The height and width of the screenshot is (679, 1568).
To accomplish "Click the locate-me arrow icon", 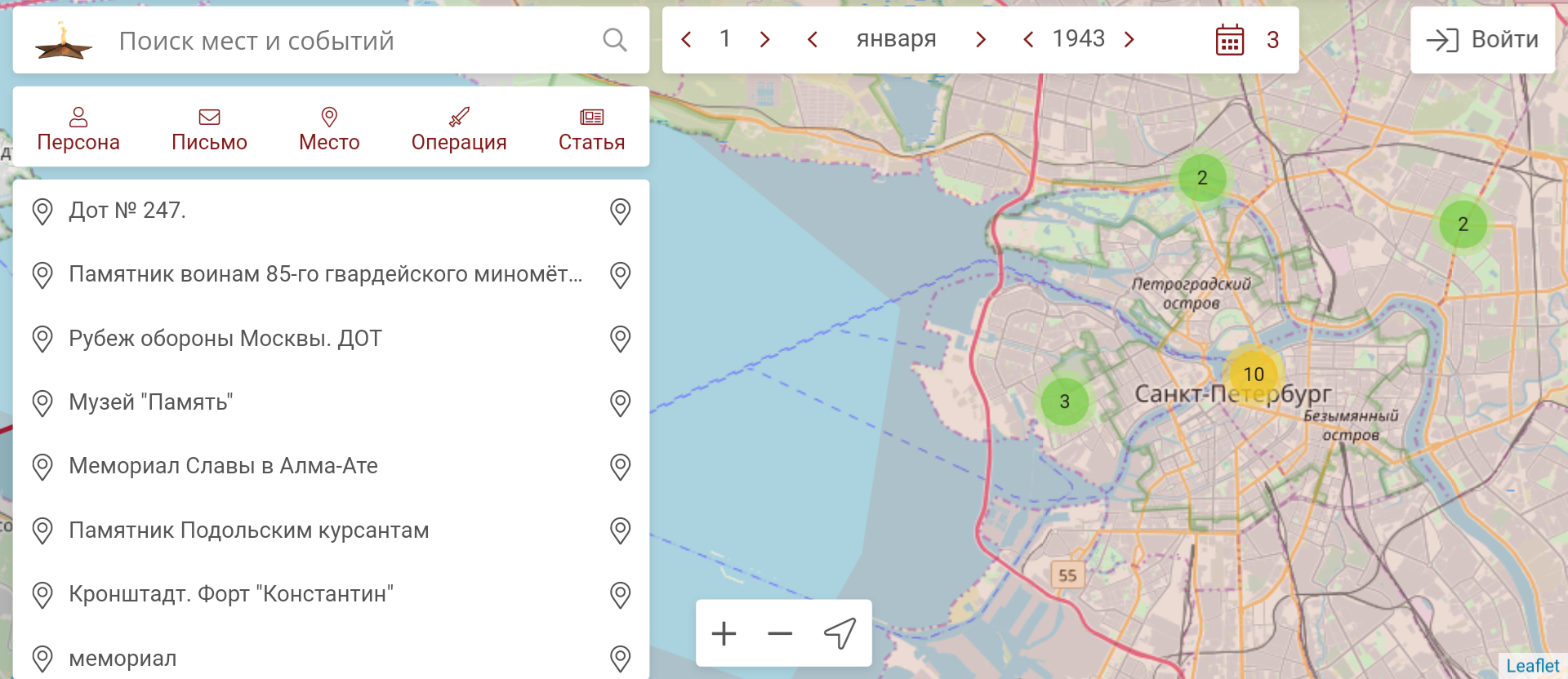I will click(840, 633).
